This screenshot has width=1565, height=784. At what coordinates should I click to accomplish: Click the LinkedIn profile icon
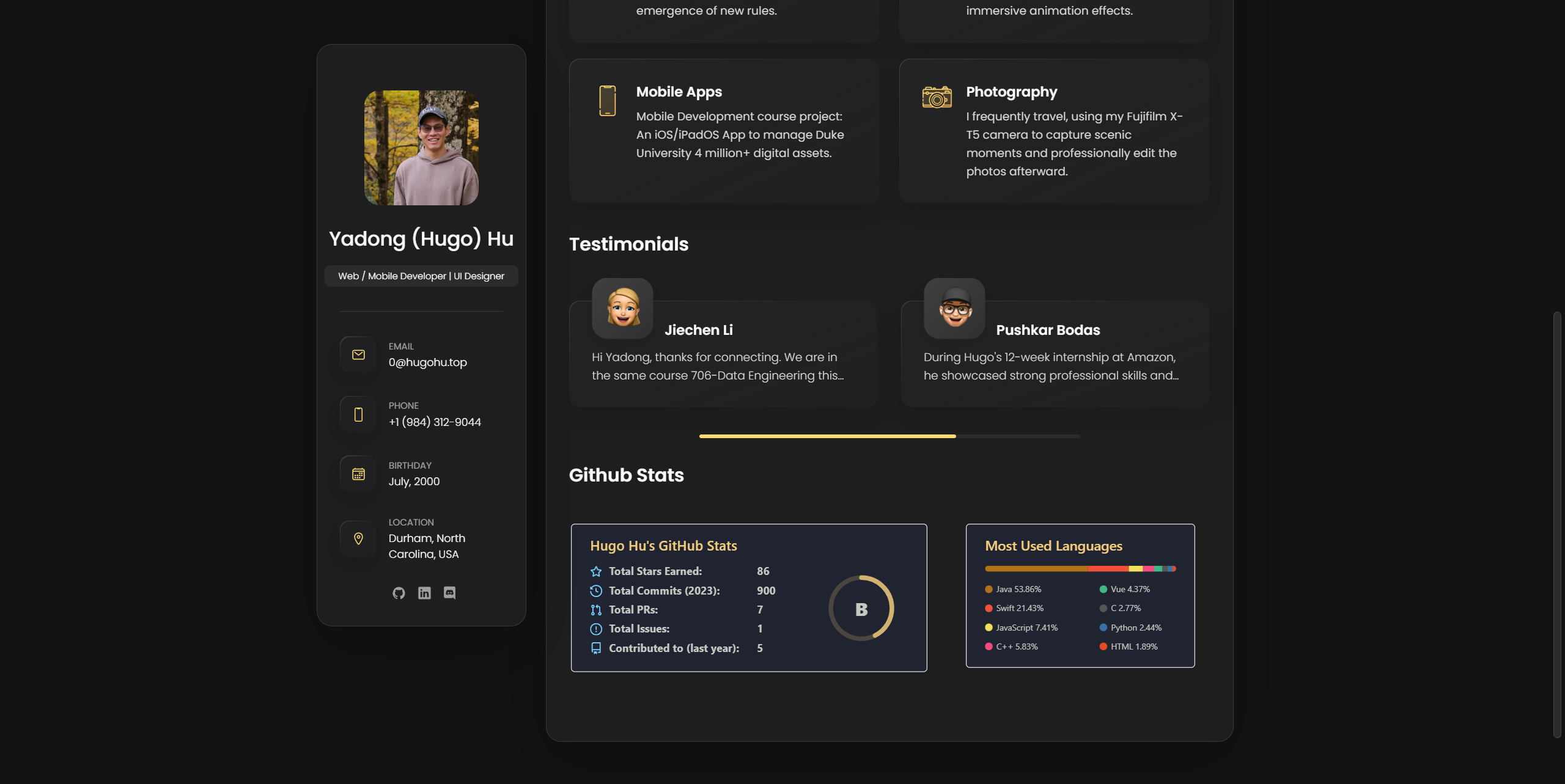point(424,593)
